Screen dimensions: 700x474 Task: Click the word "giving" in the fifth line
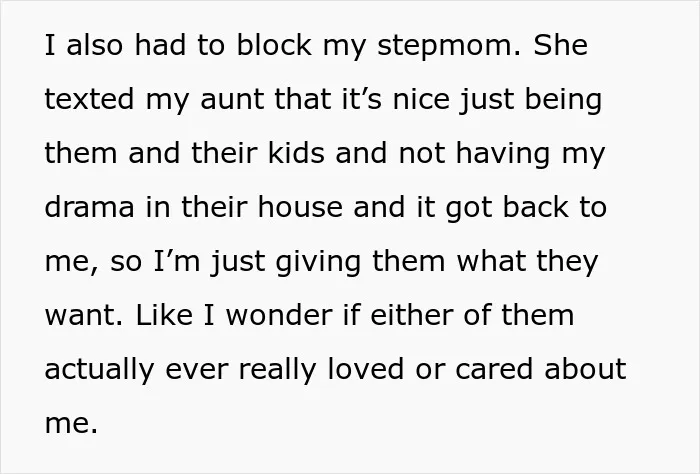(x=318, y=263)
